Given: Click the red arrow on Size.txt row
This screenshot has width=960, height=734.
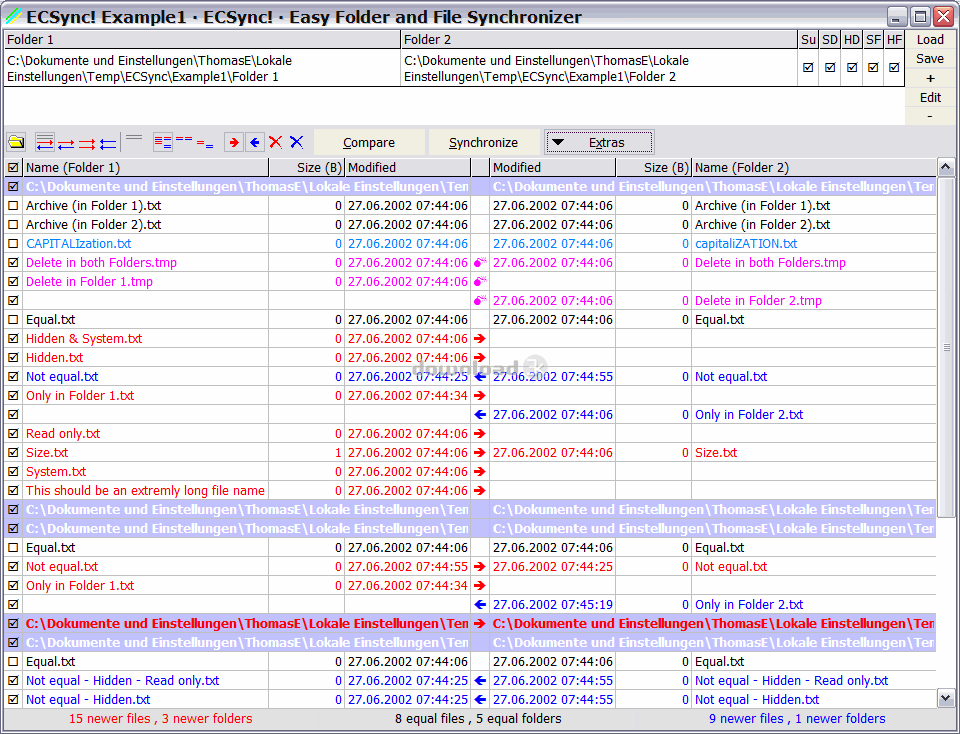Looking at the screenshot, I should click(x=480, y=452).
